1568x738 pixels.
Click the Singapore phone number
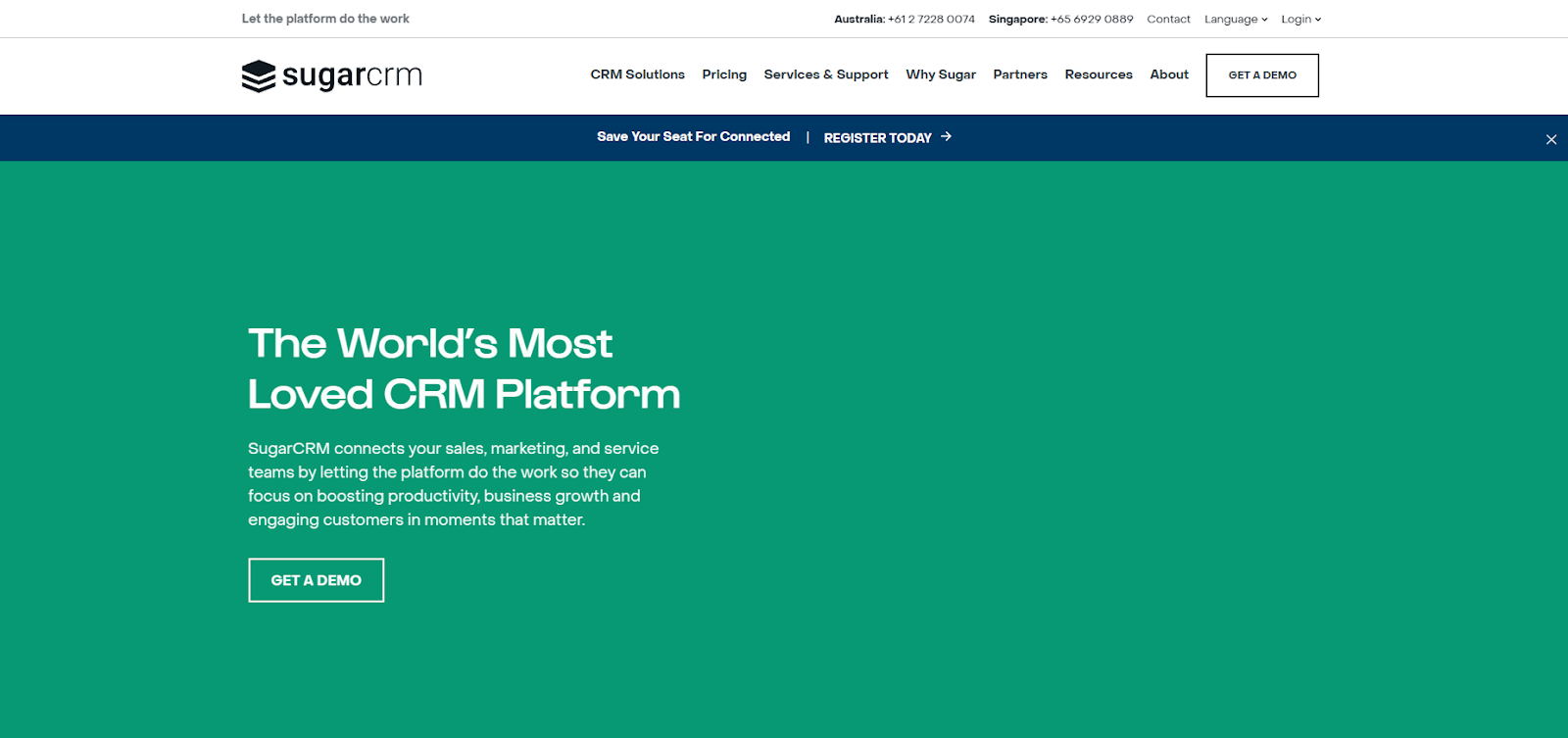click(x=1092, y=19)
